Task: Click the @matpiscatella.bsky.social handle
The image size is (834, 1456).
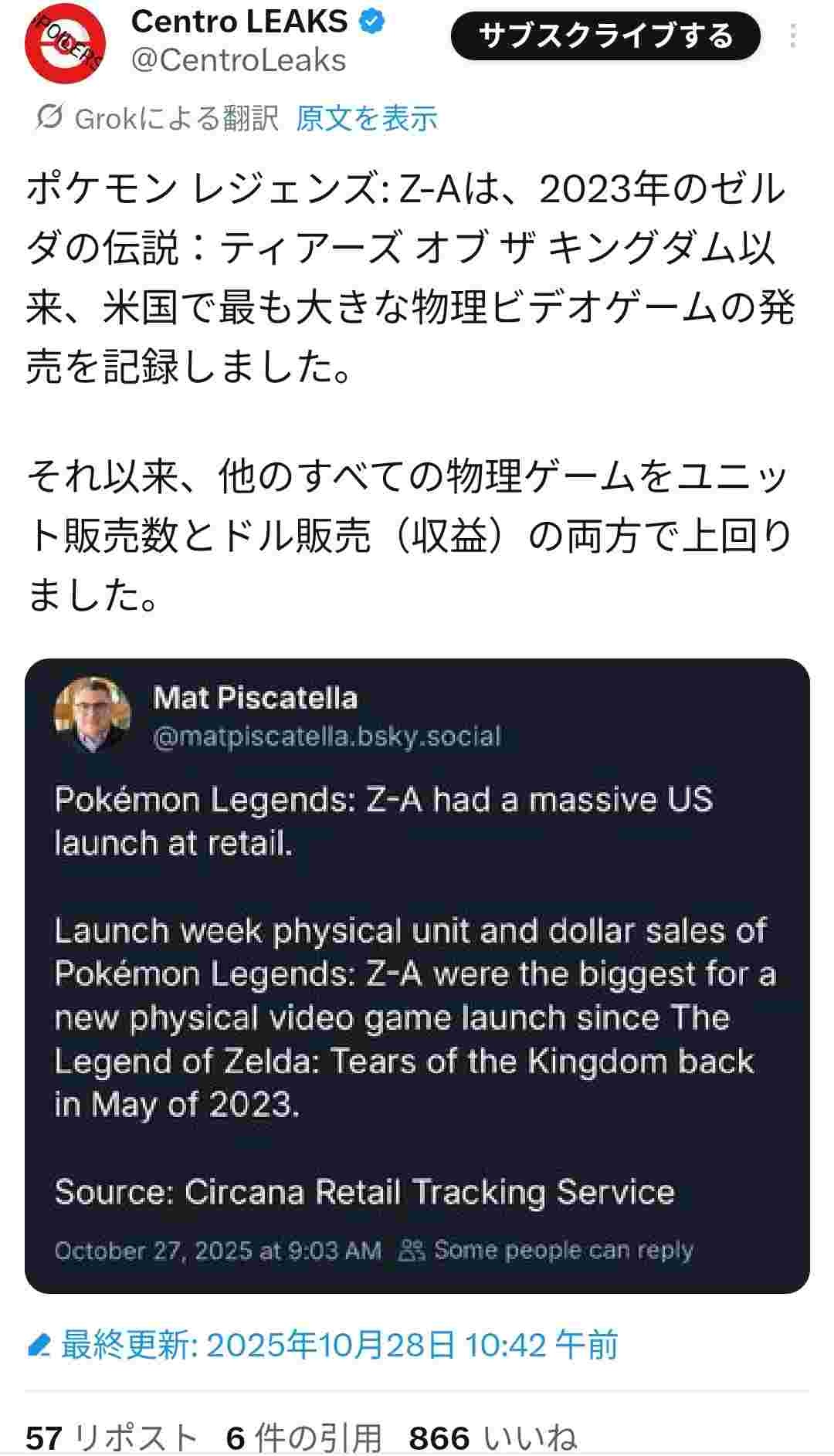Action: tap(327, 736)
